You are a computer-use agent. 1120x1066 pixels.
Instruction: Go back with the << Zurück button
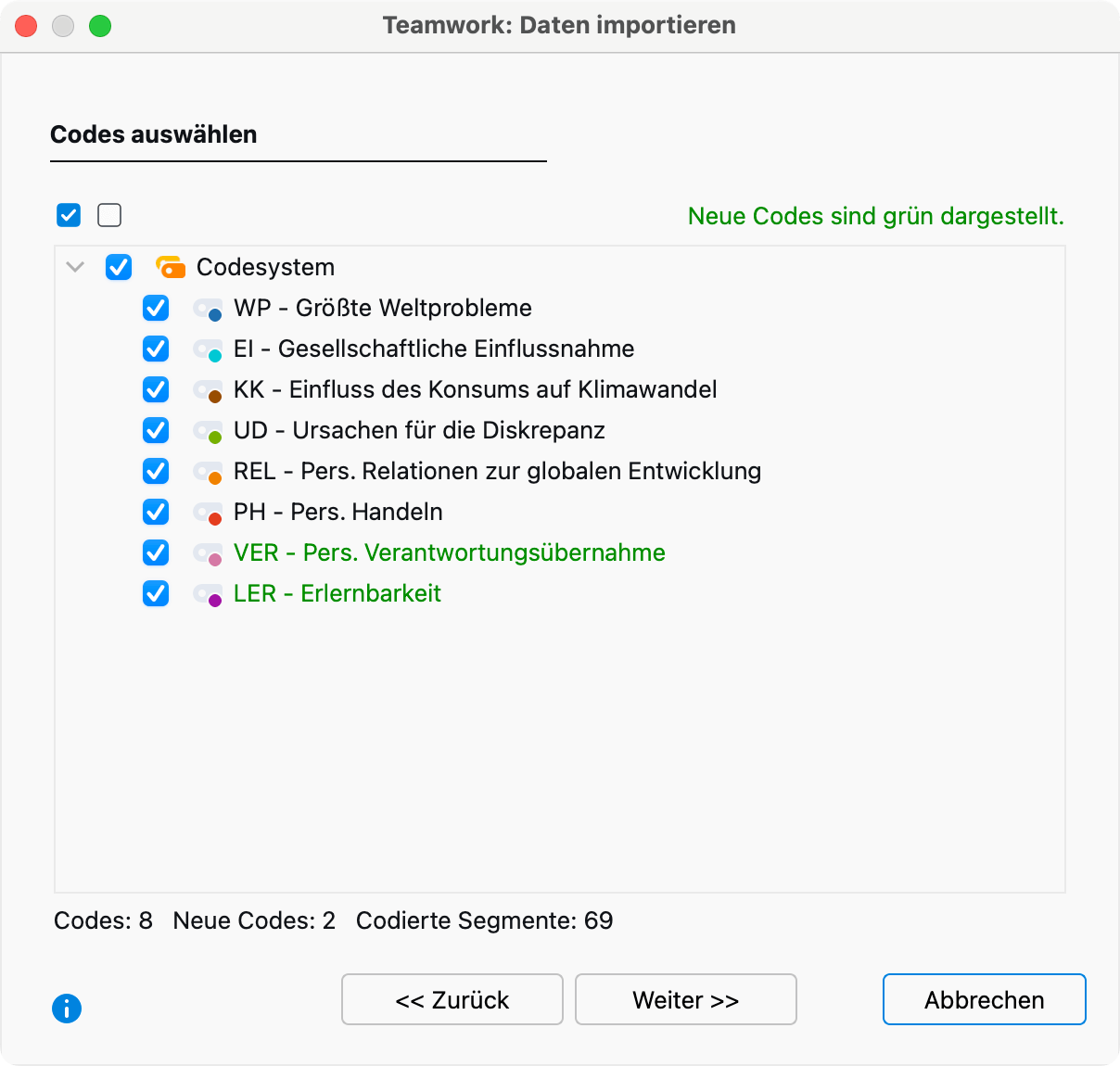click(x=452, y=999)
